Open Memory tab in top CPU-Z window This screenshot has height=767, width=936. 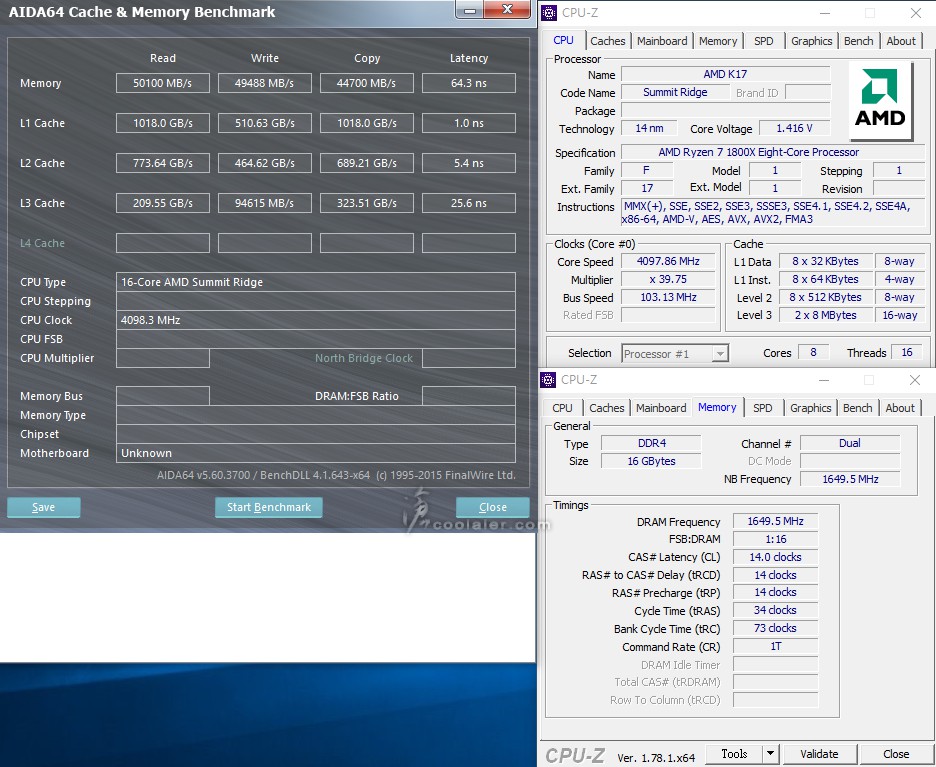[718, 41]
